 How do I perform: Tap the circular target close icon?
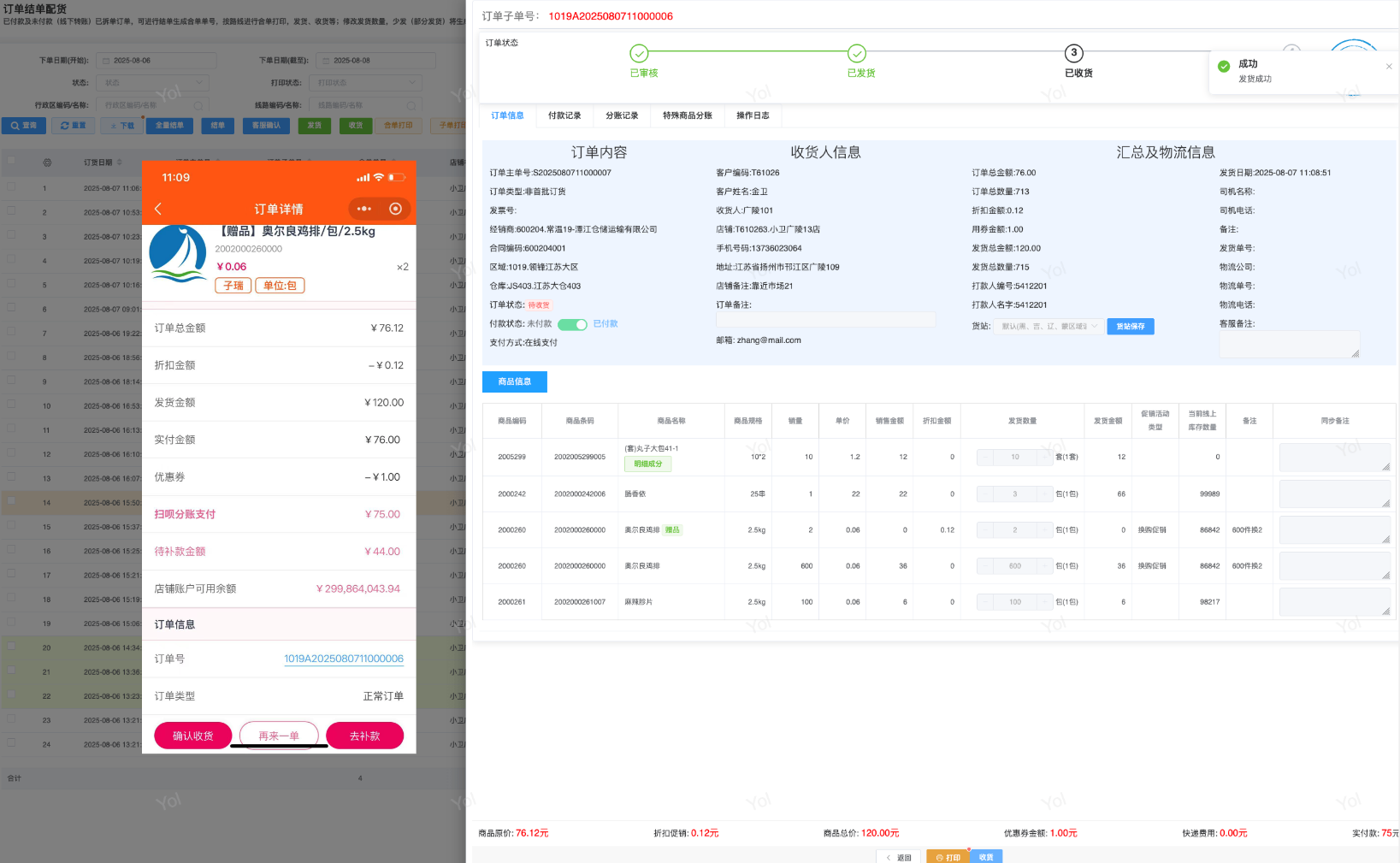395,209
